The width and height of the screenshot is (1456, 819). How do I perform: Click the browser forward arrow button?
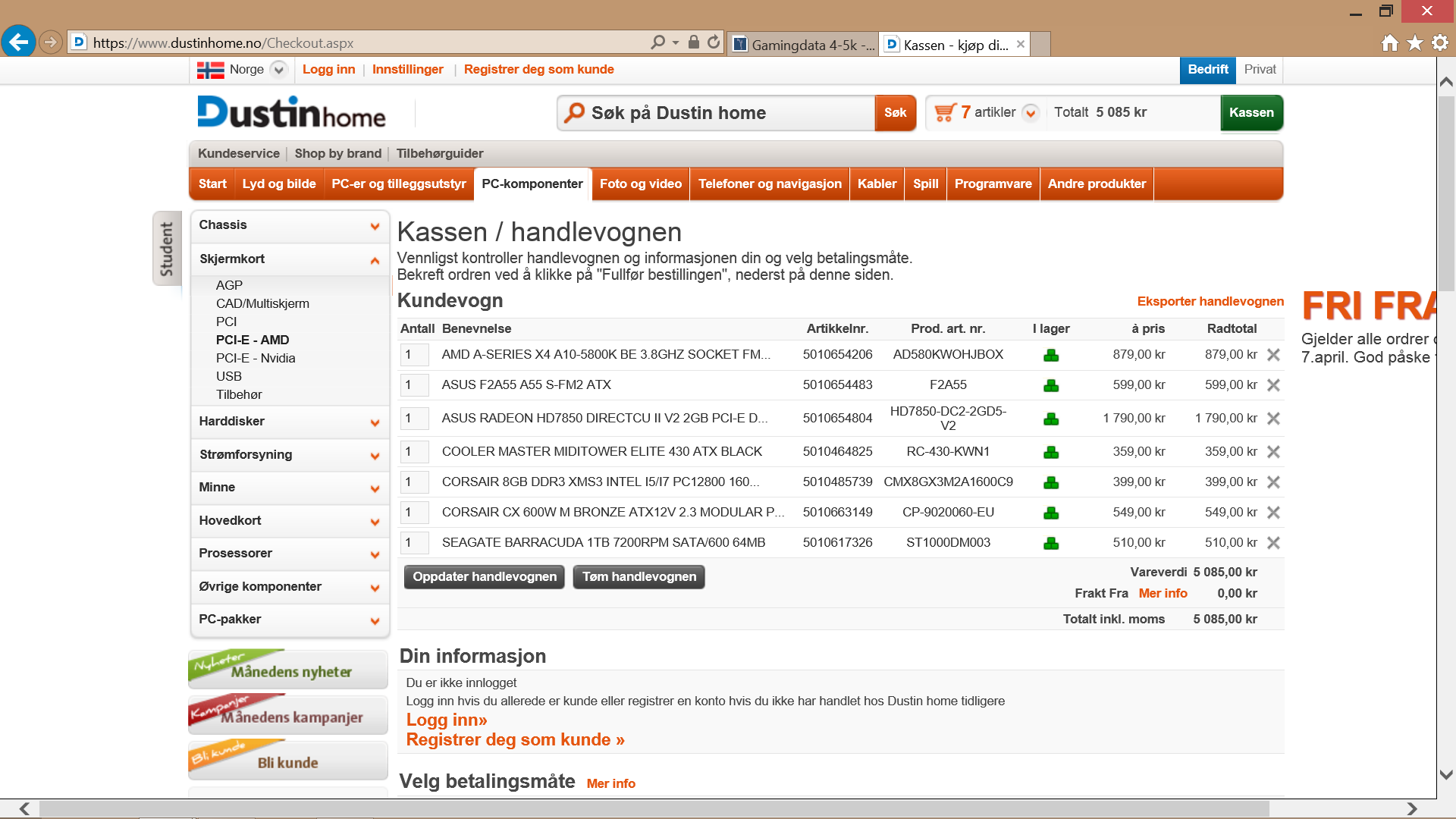tap(51, 42)
